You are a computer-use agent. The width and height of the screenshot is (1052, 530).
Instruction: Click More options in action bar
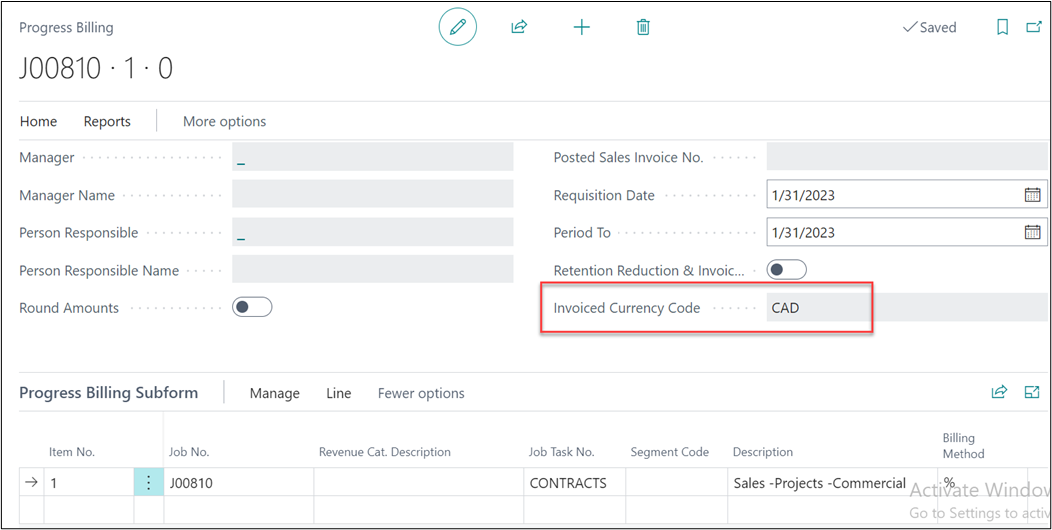[224, 121]
